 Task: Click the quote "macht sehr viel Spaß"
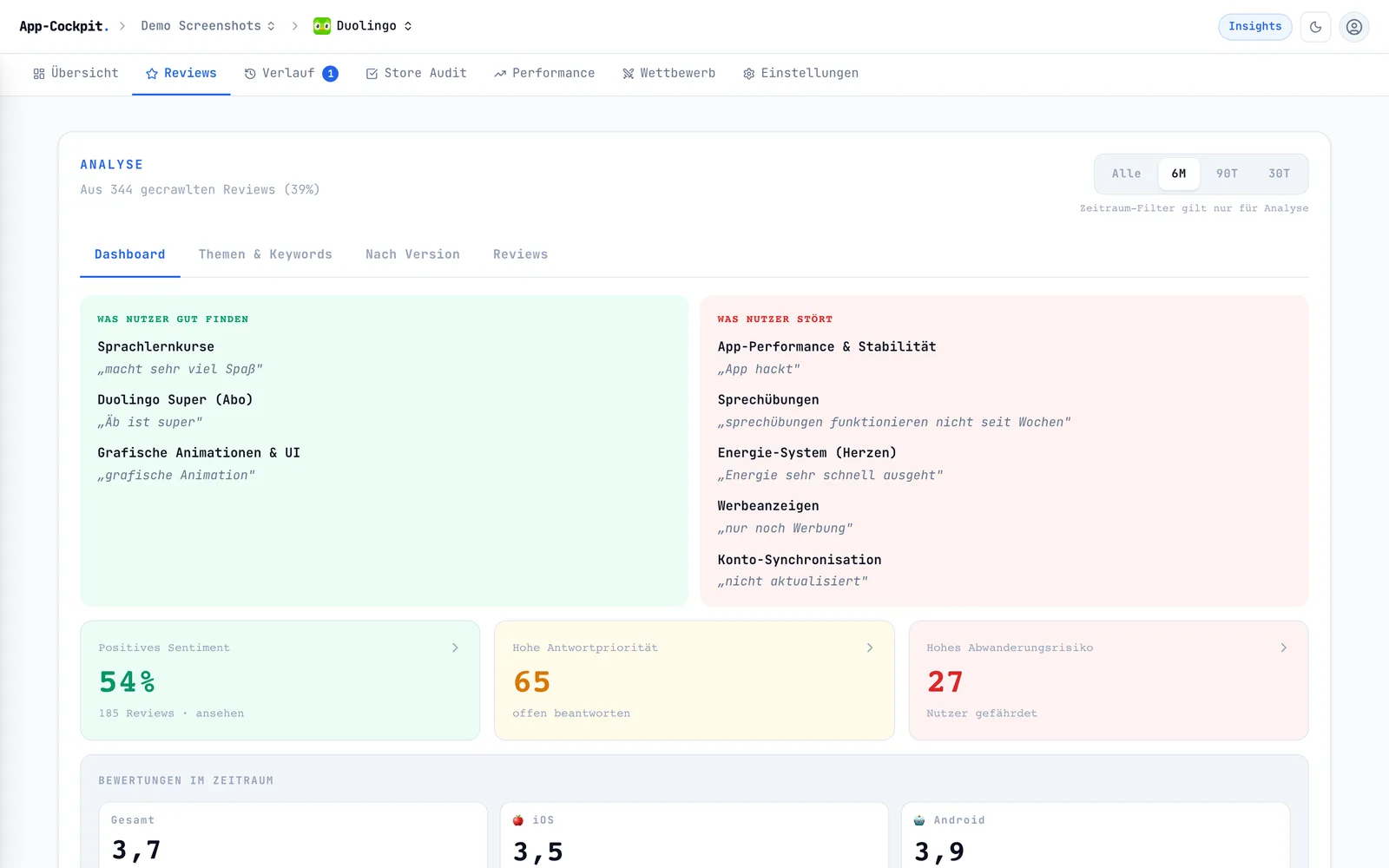pyautogui.click(x=180, y=369)
